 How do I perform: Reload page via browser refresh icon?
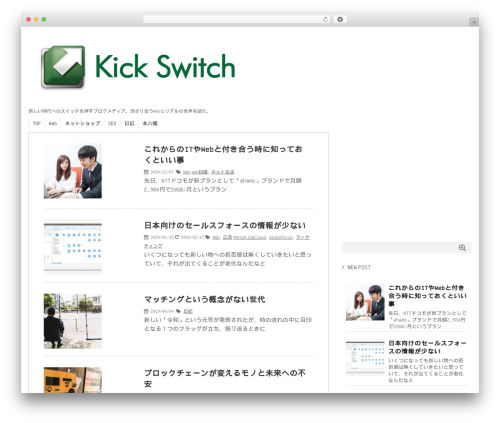pos(325,20)
